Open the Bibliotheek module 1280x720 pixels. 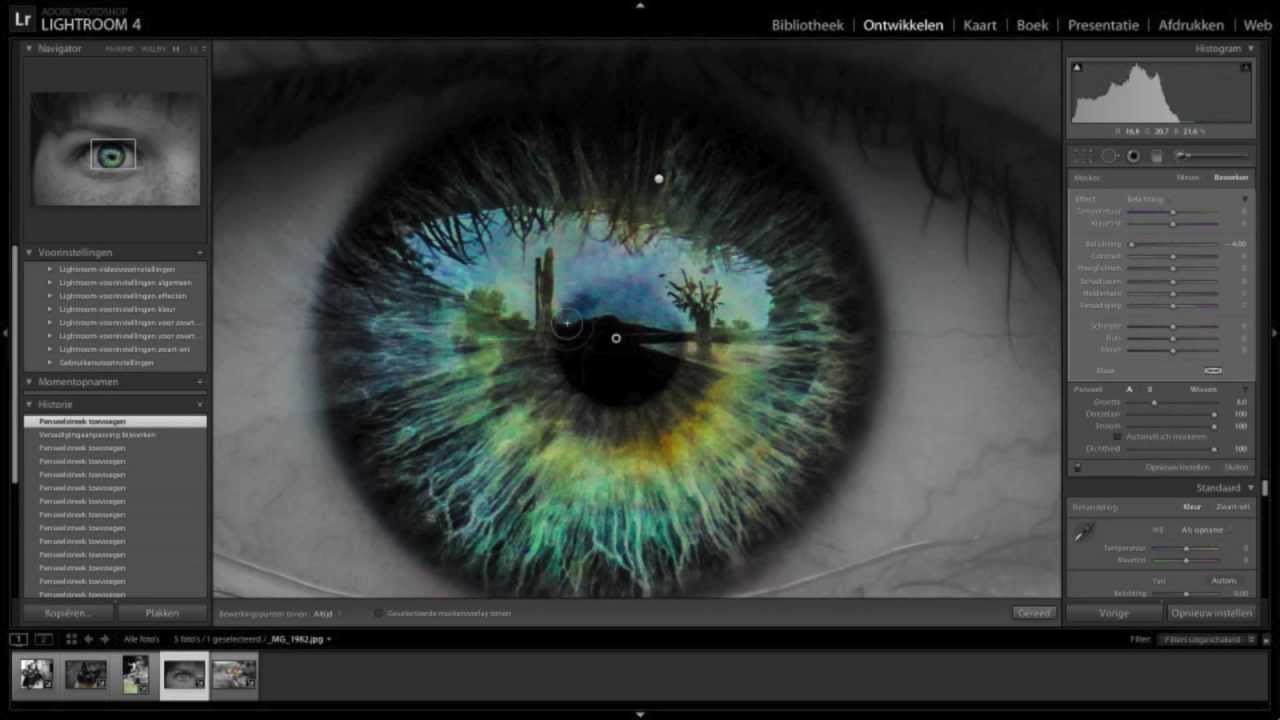808,25
